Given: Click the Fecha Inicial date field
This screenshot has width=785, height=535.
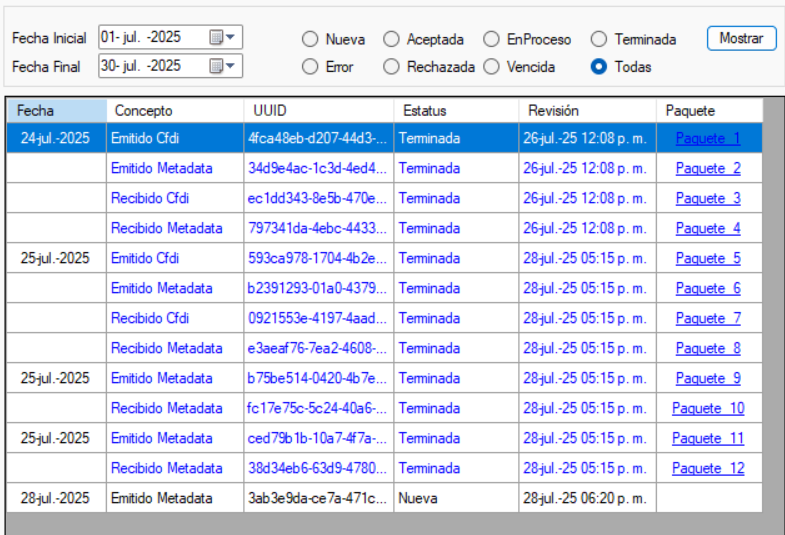Looking at the screenshot, I should [x=170, y=37].
